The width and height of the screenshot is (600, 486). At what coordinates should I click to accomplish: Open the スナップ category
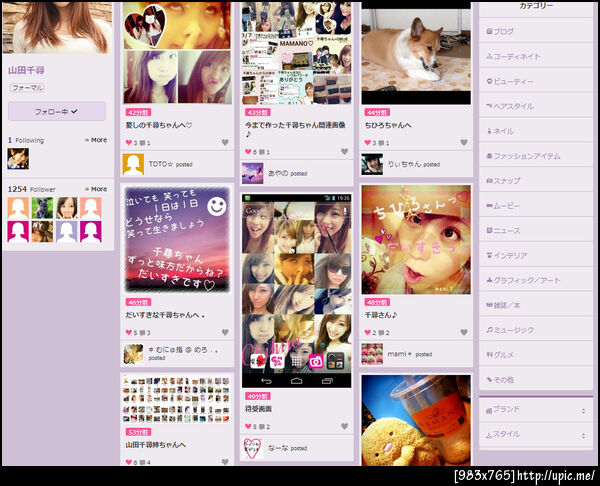click(x=536, y=181)
